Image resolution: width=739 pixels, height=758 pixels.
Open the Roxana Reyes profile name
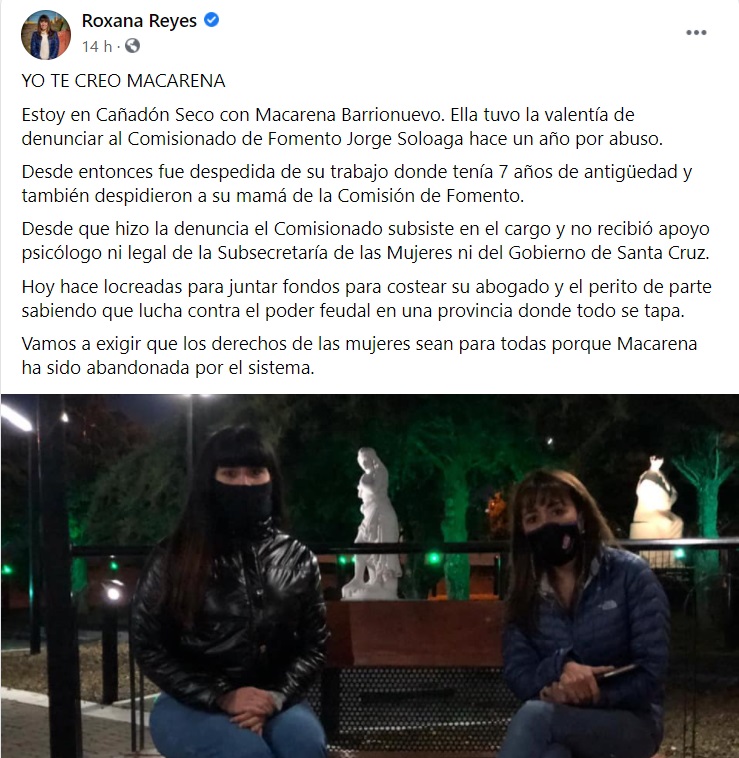[139, 21]
